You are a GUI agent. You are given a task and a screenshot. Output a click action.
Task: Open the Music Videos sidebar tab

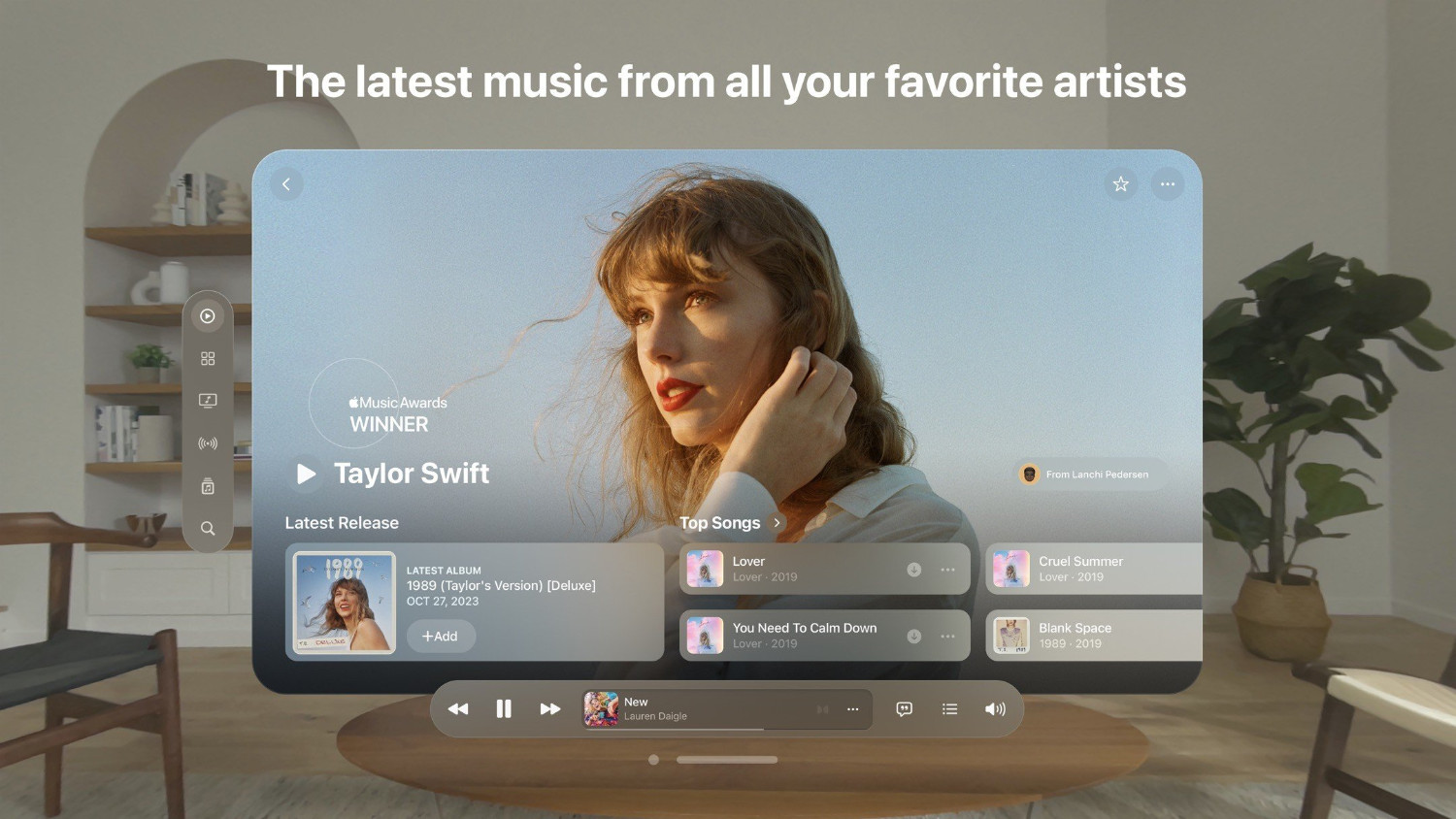click(x=208, y=401)
